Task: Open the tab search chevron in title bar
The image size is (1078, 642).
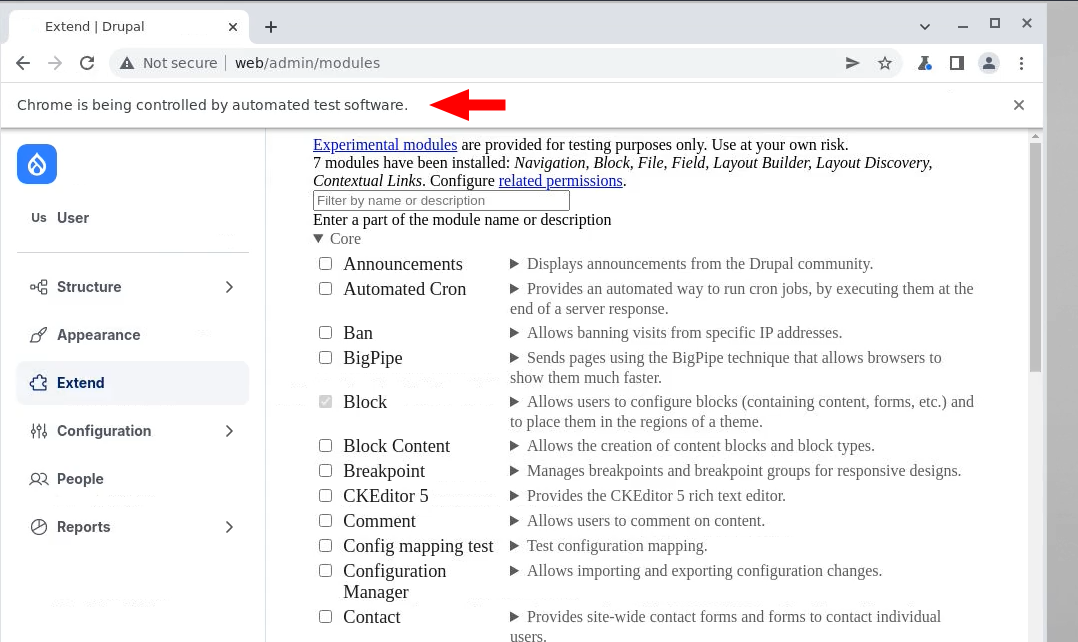Action: [x=925, y=27]
